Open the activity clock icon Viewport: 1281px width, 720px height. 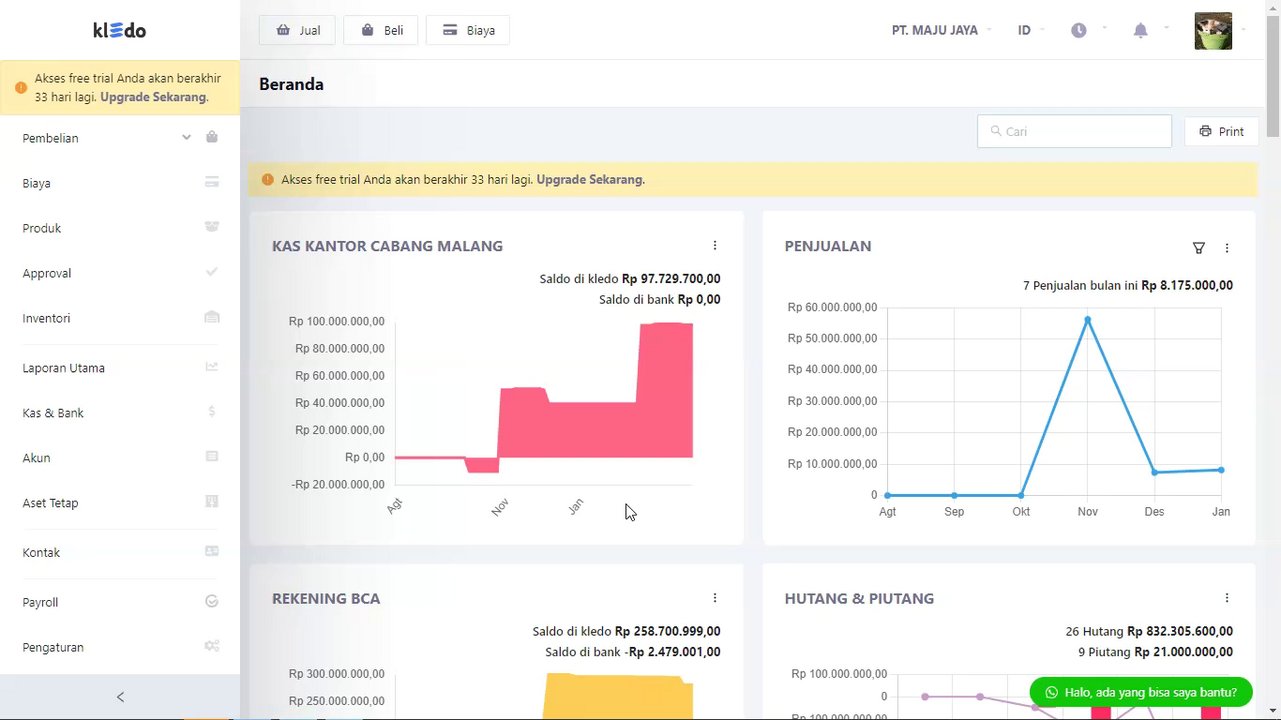[1078, 31]
